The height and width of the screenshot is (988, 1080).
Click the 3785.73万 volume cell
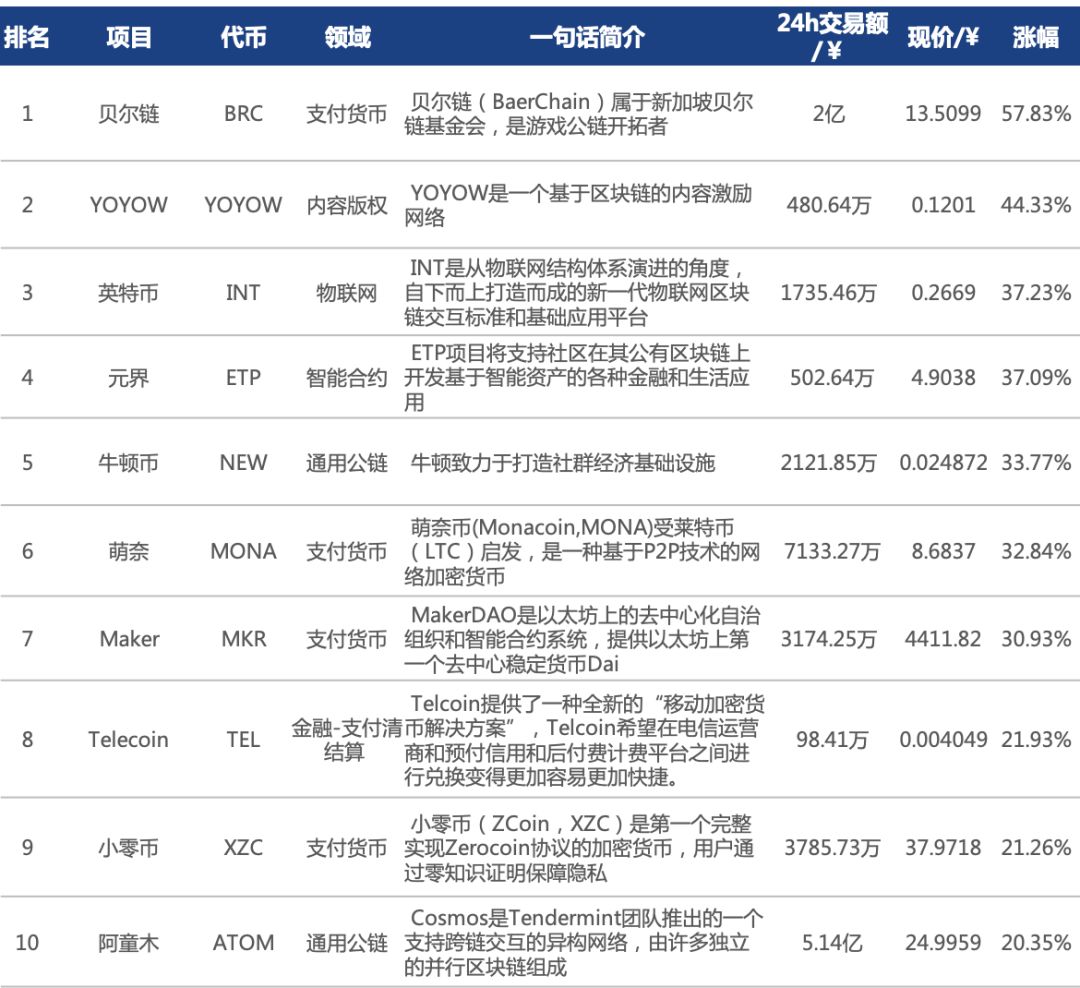point(831,847)
